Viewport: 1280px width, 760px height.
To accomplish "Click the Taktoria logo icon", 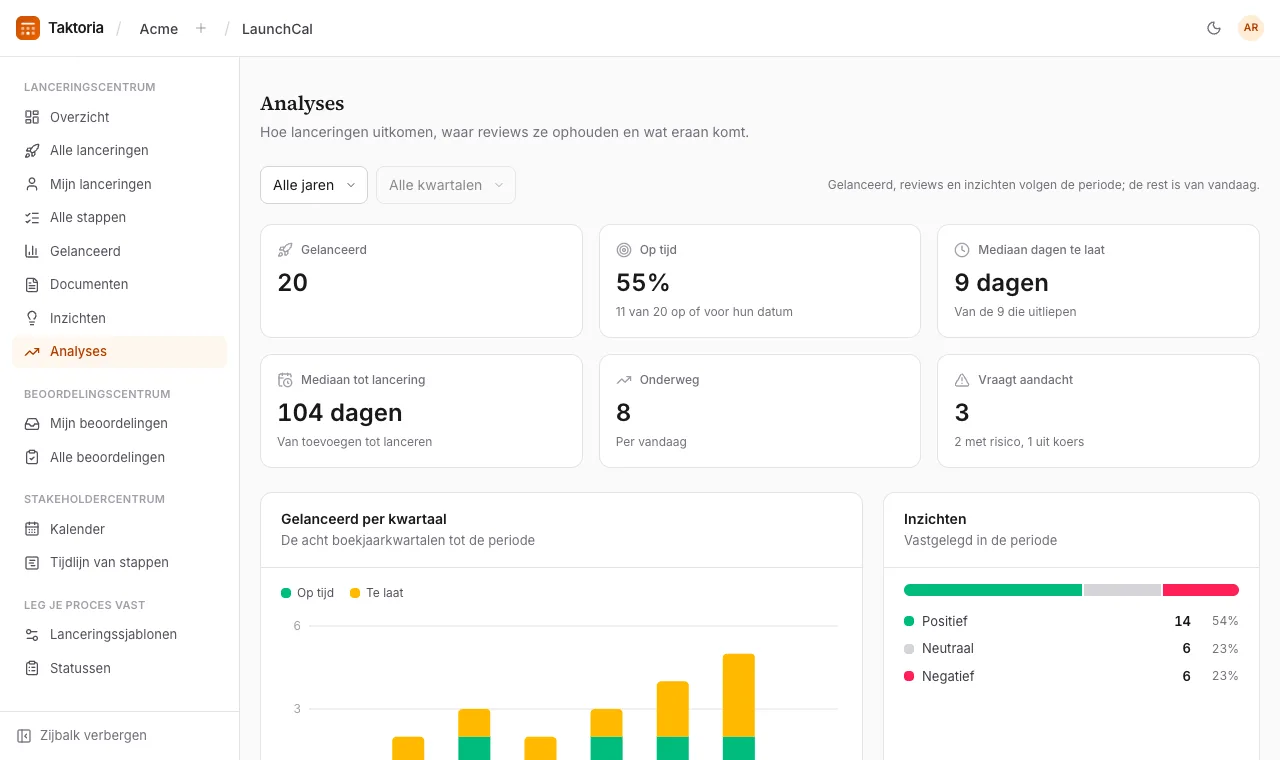I will coord(28,28).
